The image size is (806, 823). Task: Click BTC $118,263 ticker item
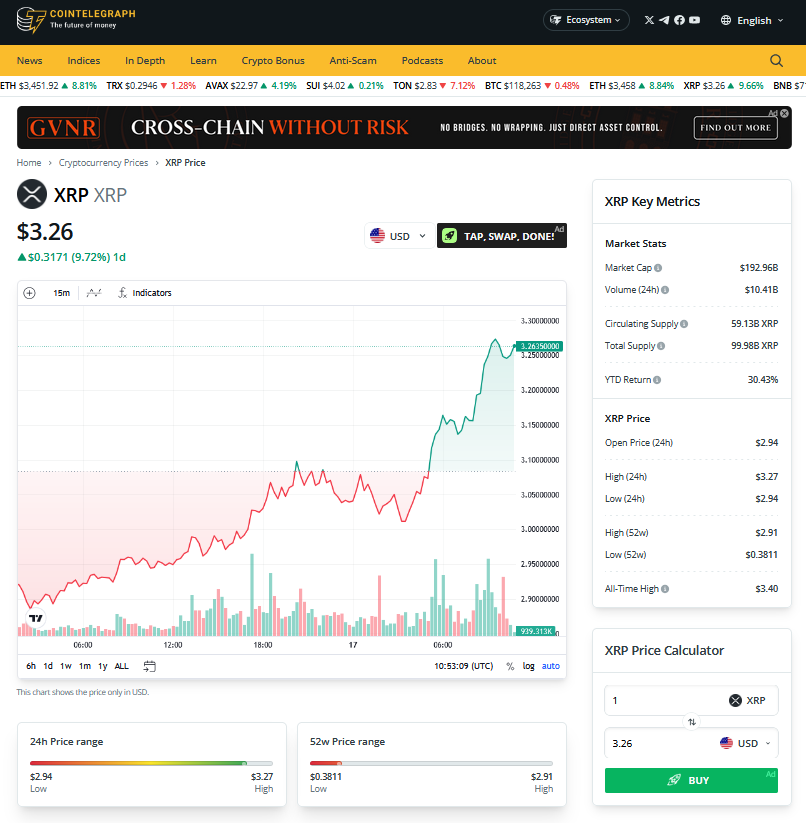[x=532, y=86]
